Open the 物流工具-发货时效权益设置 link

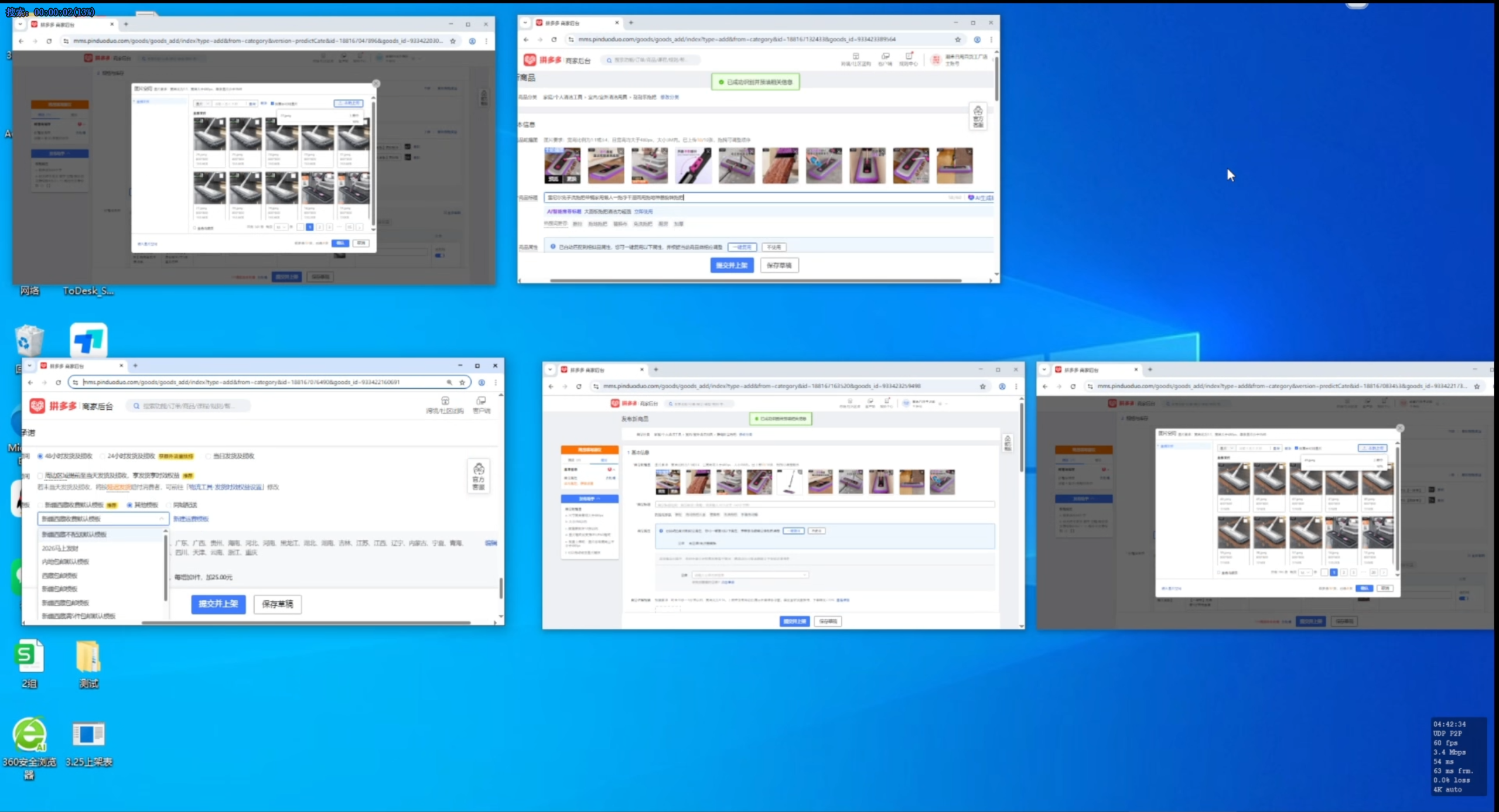click(x=225, y=487)
